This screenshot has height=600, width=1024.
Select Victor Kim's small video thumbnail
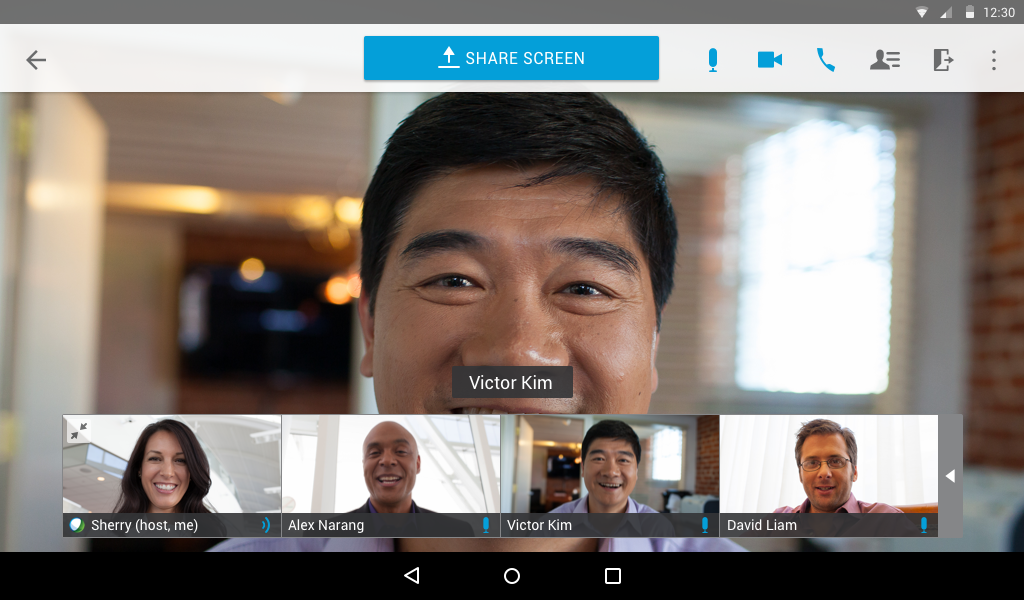click(x=610, y=476)
